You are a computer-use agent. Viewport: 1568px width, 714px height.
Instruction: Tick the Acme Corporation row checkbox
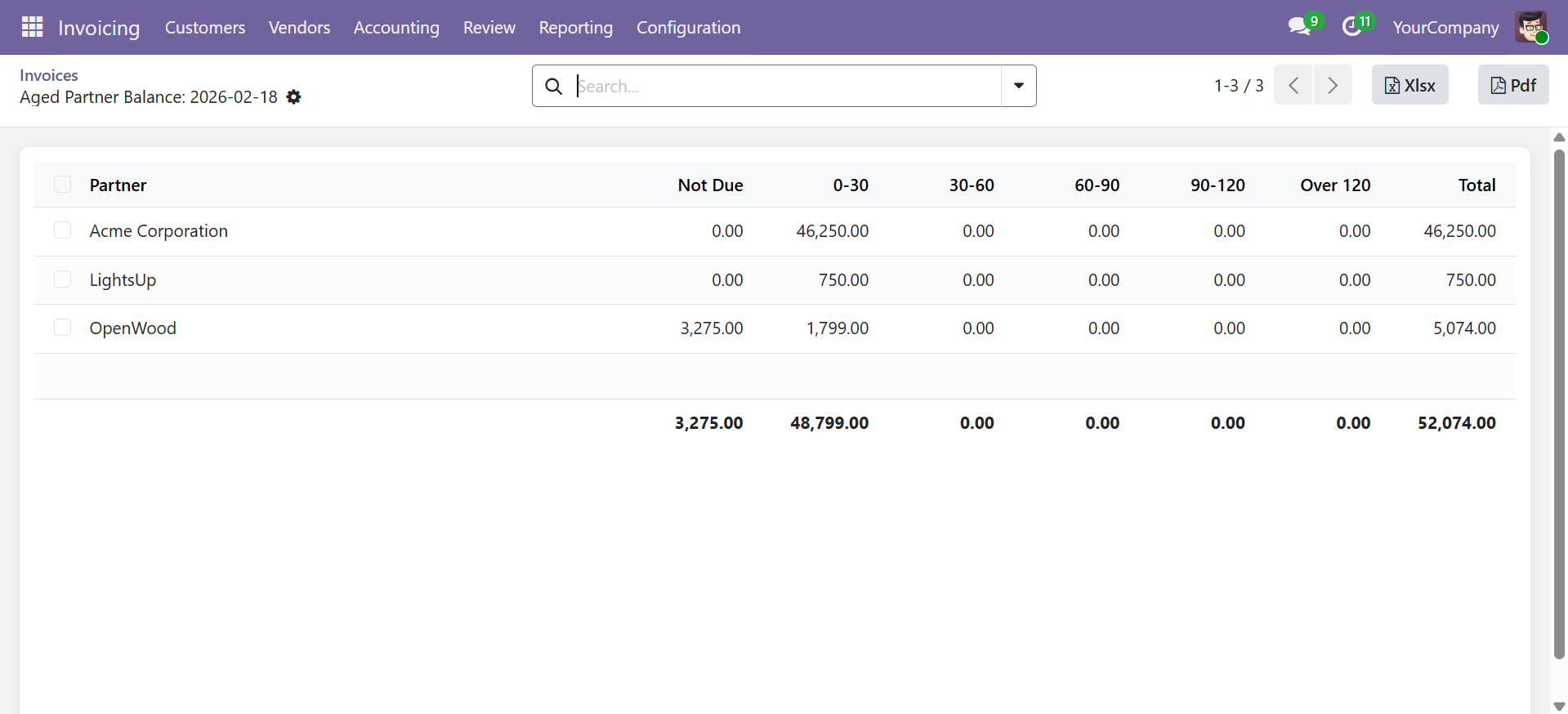click(62, 230)
